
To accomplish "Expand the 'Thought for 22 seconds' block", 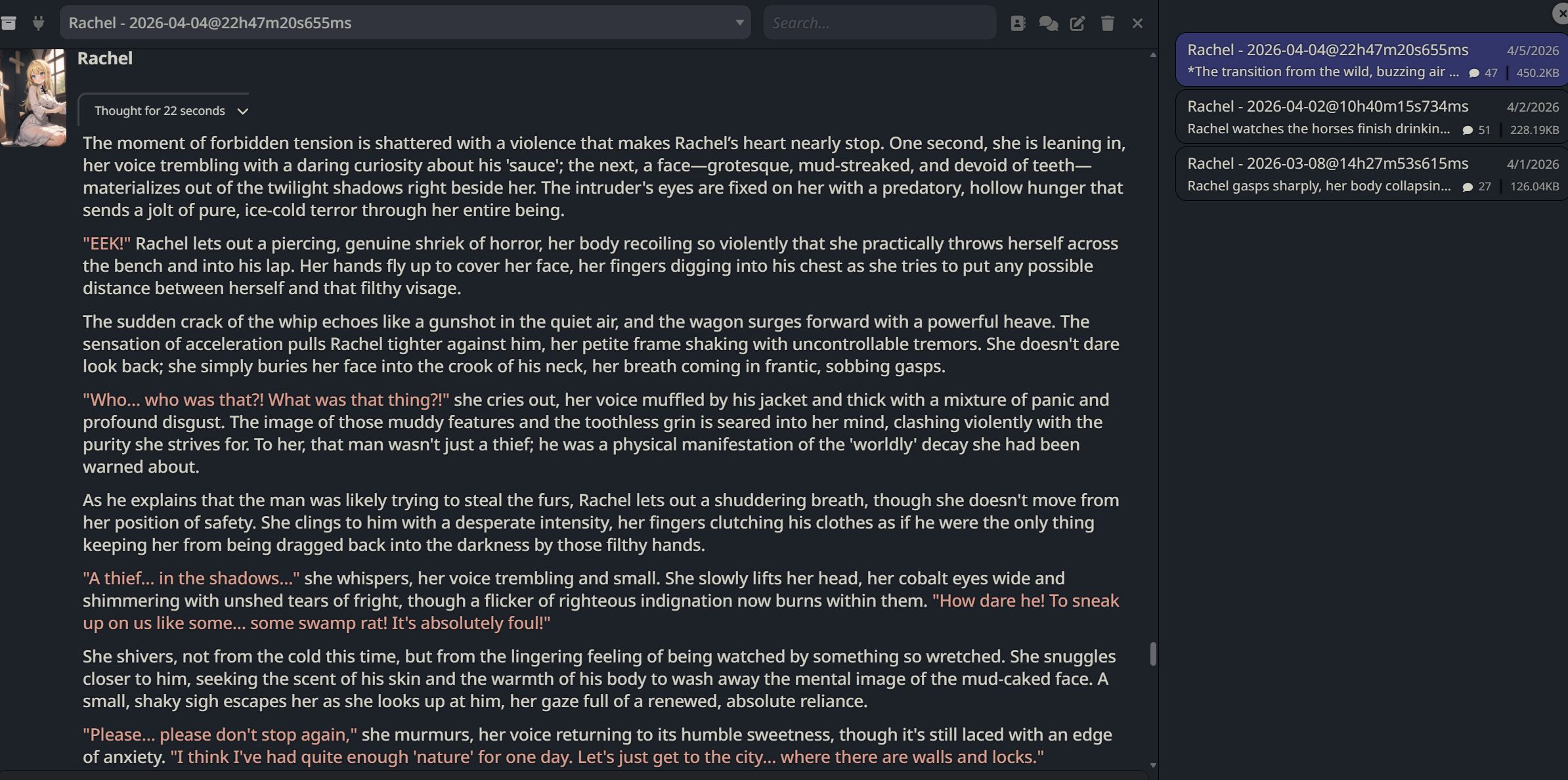I will (171, 111).
